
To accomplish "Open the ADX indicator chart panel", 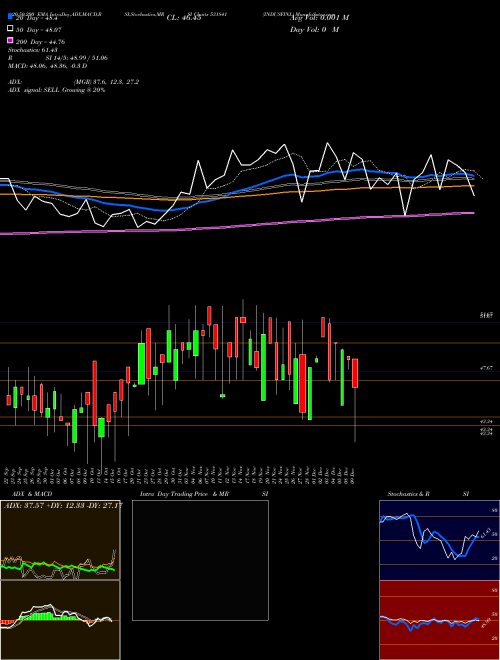I will 60,540.
